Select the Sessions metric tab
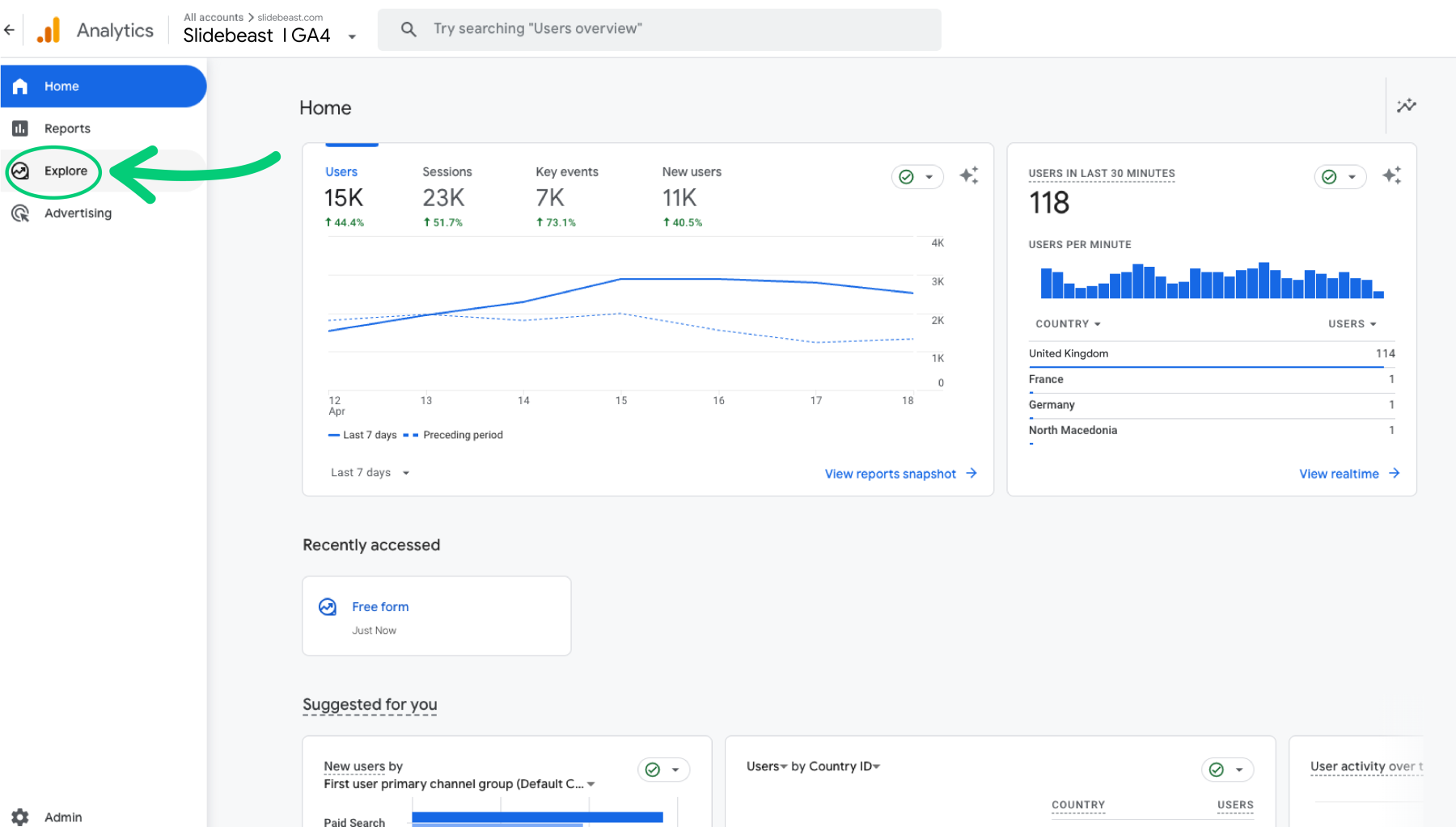 (x=447, y=196)
